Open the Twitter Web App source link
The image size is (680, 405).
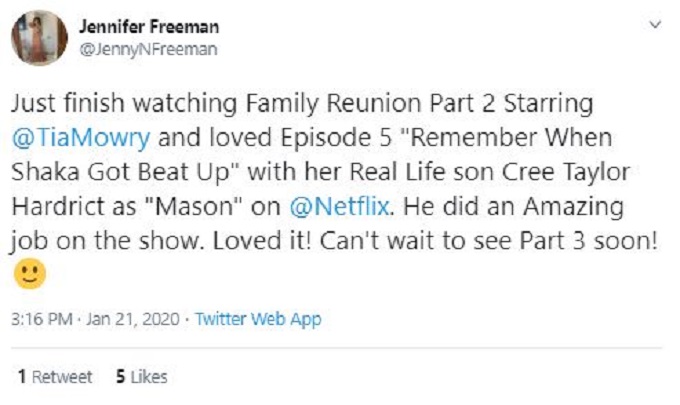pyautogui.click(x=258, y=320)
